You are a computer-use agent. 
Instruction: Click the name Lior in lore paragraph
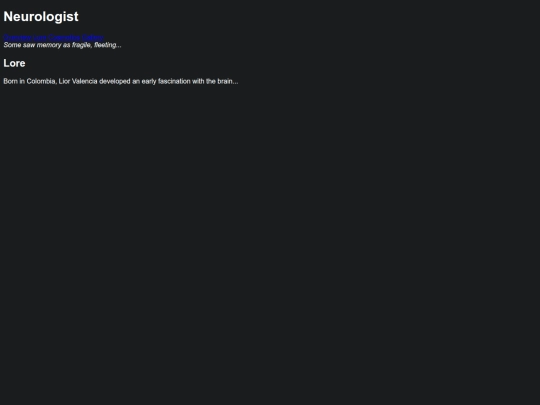(x=64, y=81)
